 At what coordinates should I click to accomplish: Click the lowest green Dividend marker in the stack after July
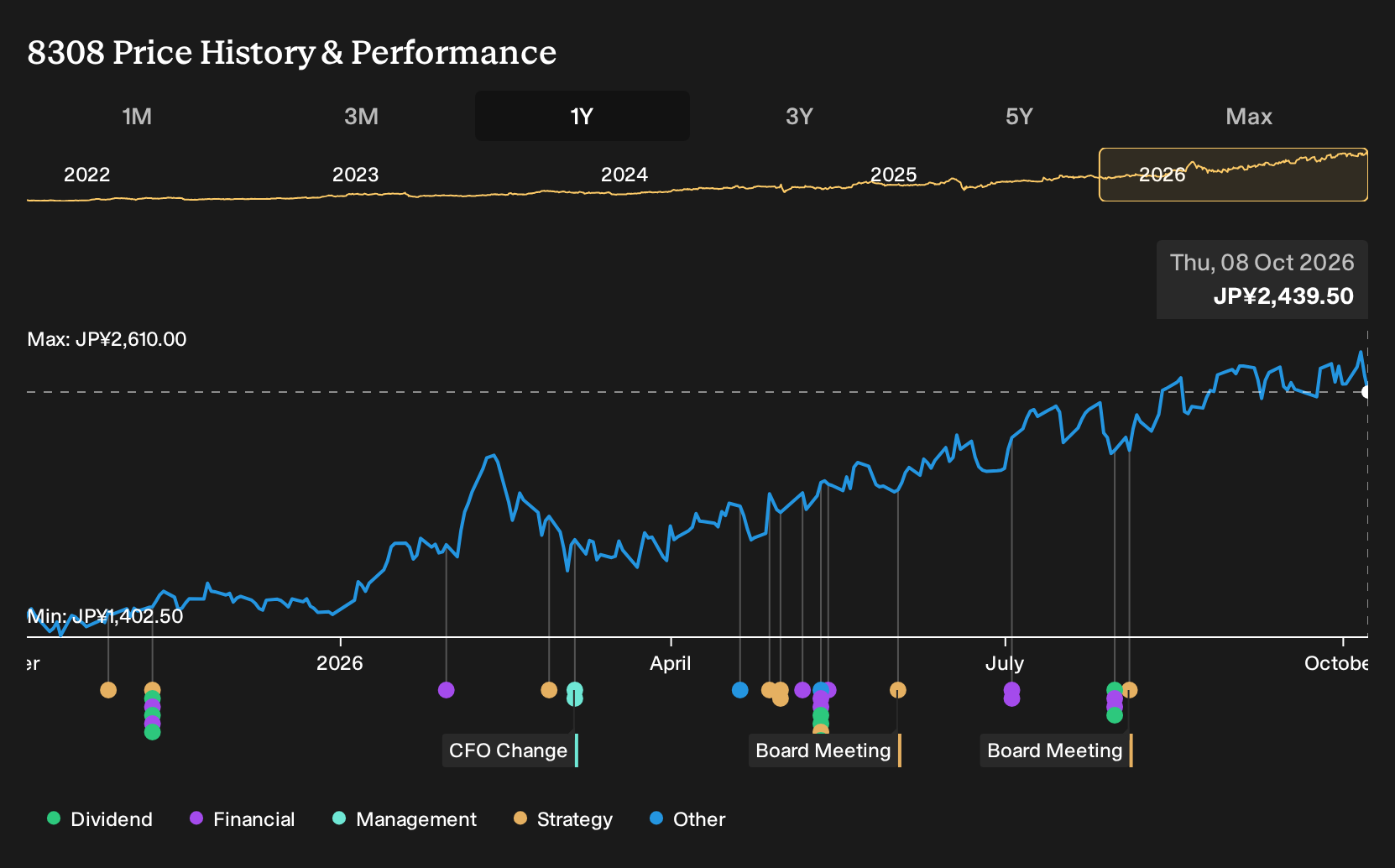[1115, 715]
